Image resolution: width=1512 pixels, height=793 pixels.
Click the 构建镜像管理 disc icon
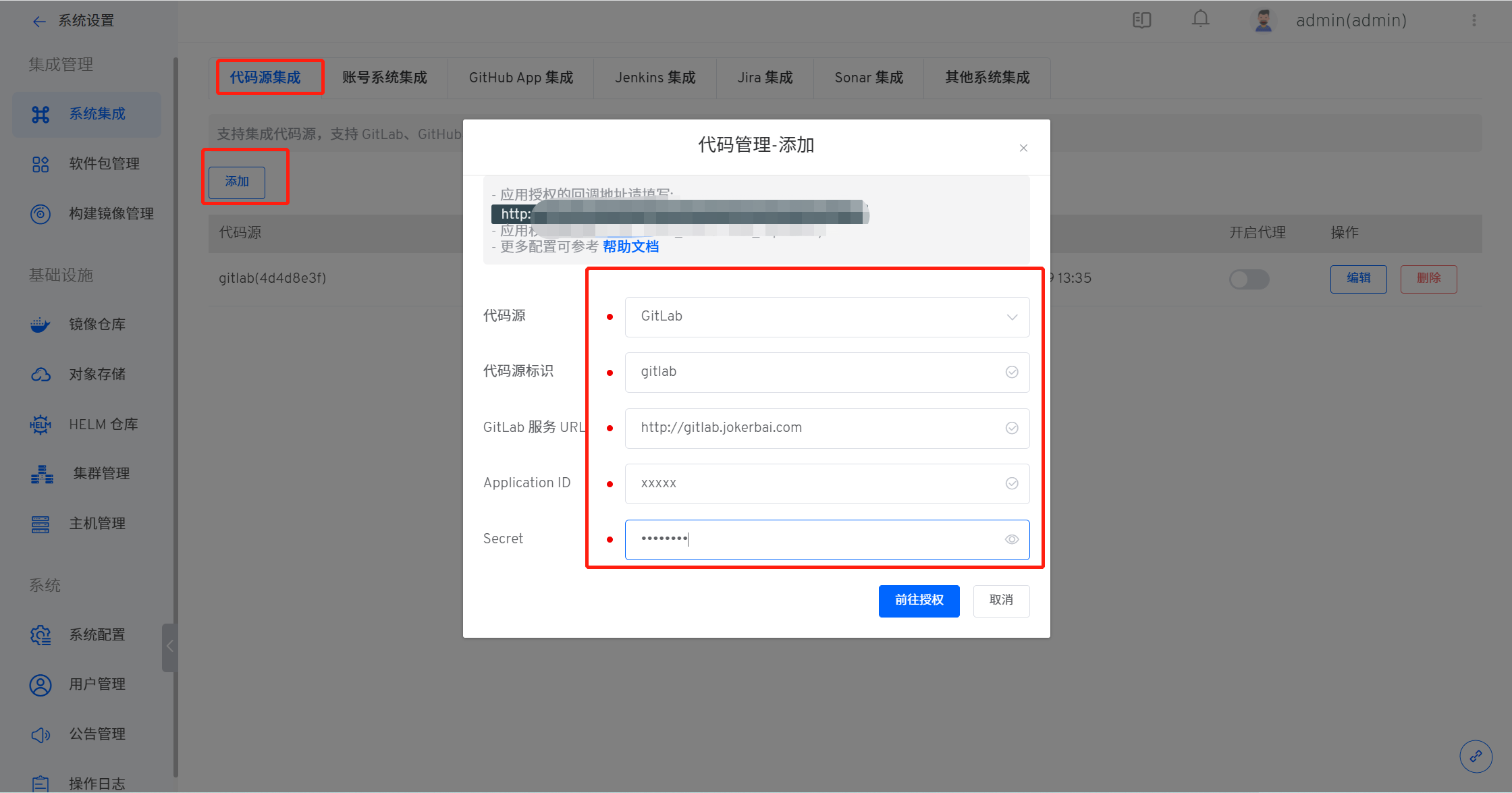[40, 214]
